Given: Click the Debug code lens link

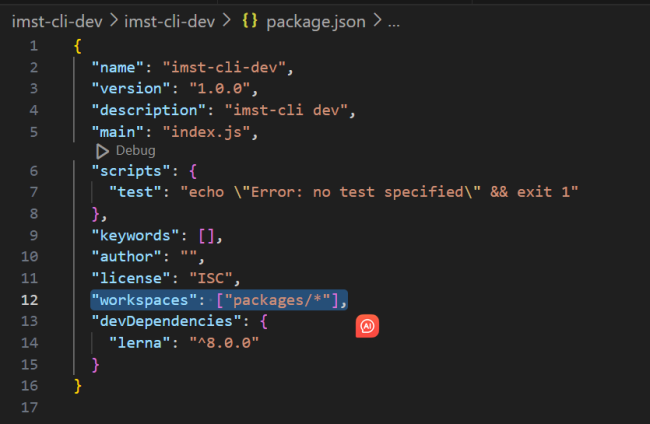Looking at the screenshot, I should point(136,151).
